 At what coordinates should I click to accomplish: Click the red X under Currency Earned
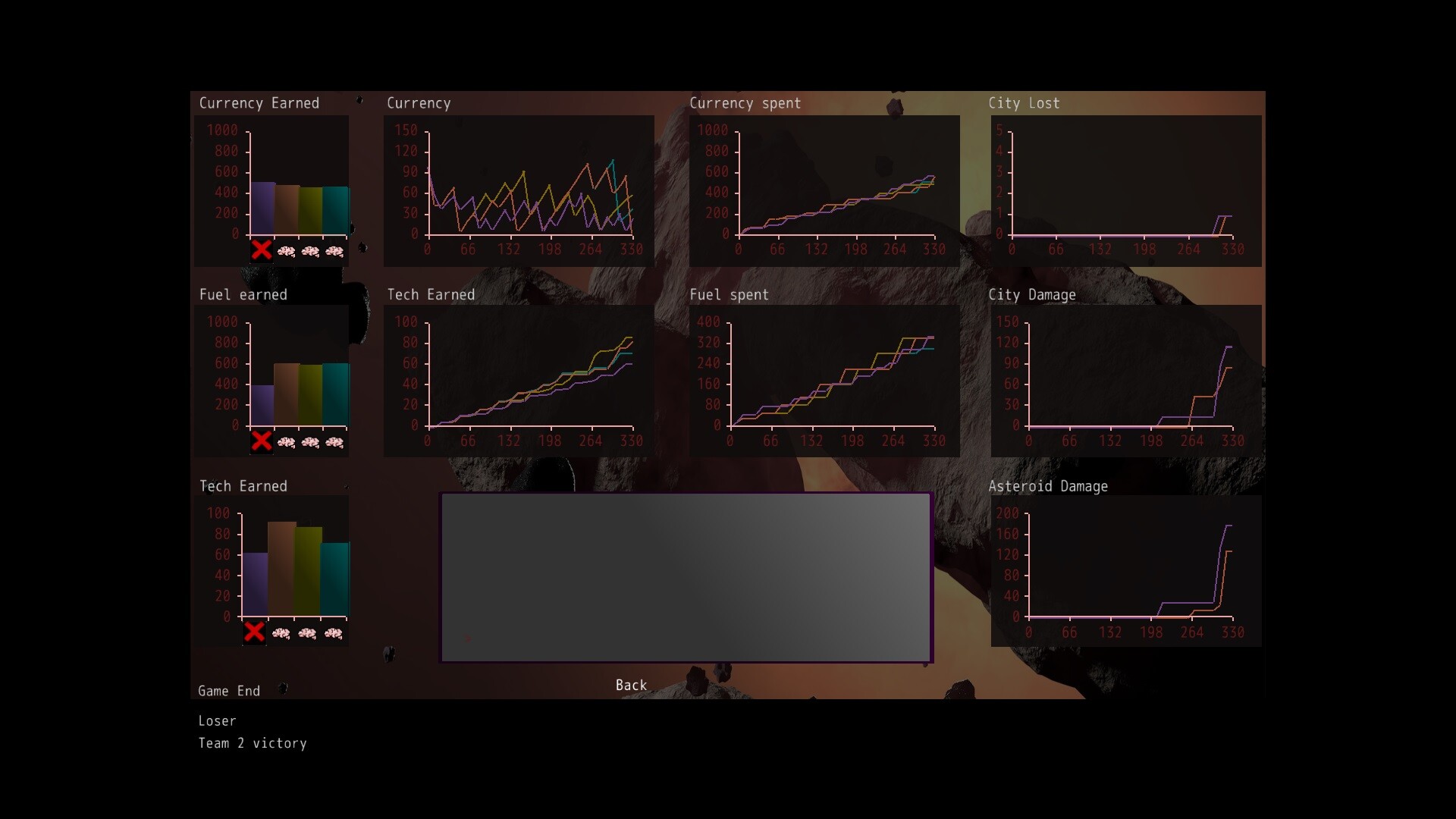(x=261, y=249)
